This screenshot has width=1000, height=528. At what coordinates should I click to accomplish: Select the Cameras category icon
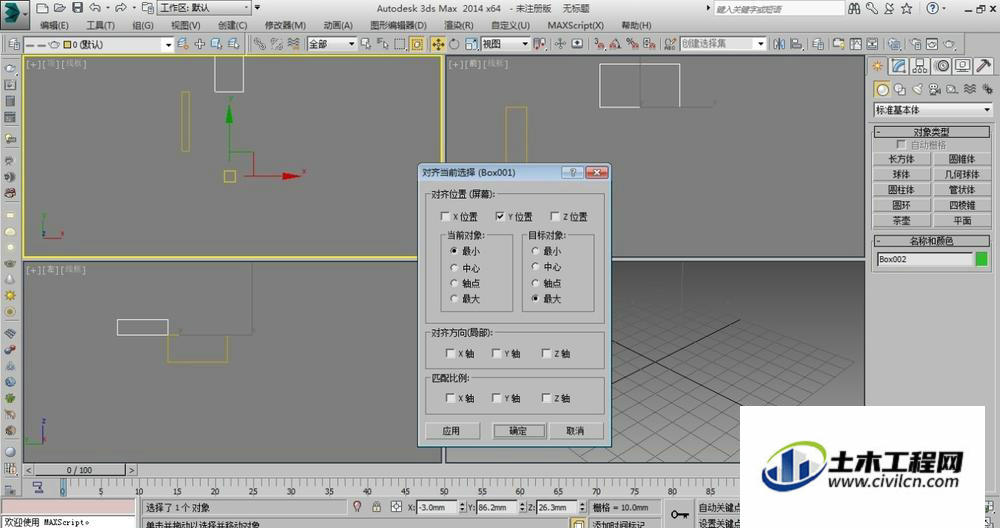pyautogui.click(x=935, y=89)
